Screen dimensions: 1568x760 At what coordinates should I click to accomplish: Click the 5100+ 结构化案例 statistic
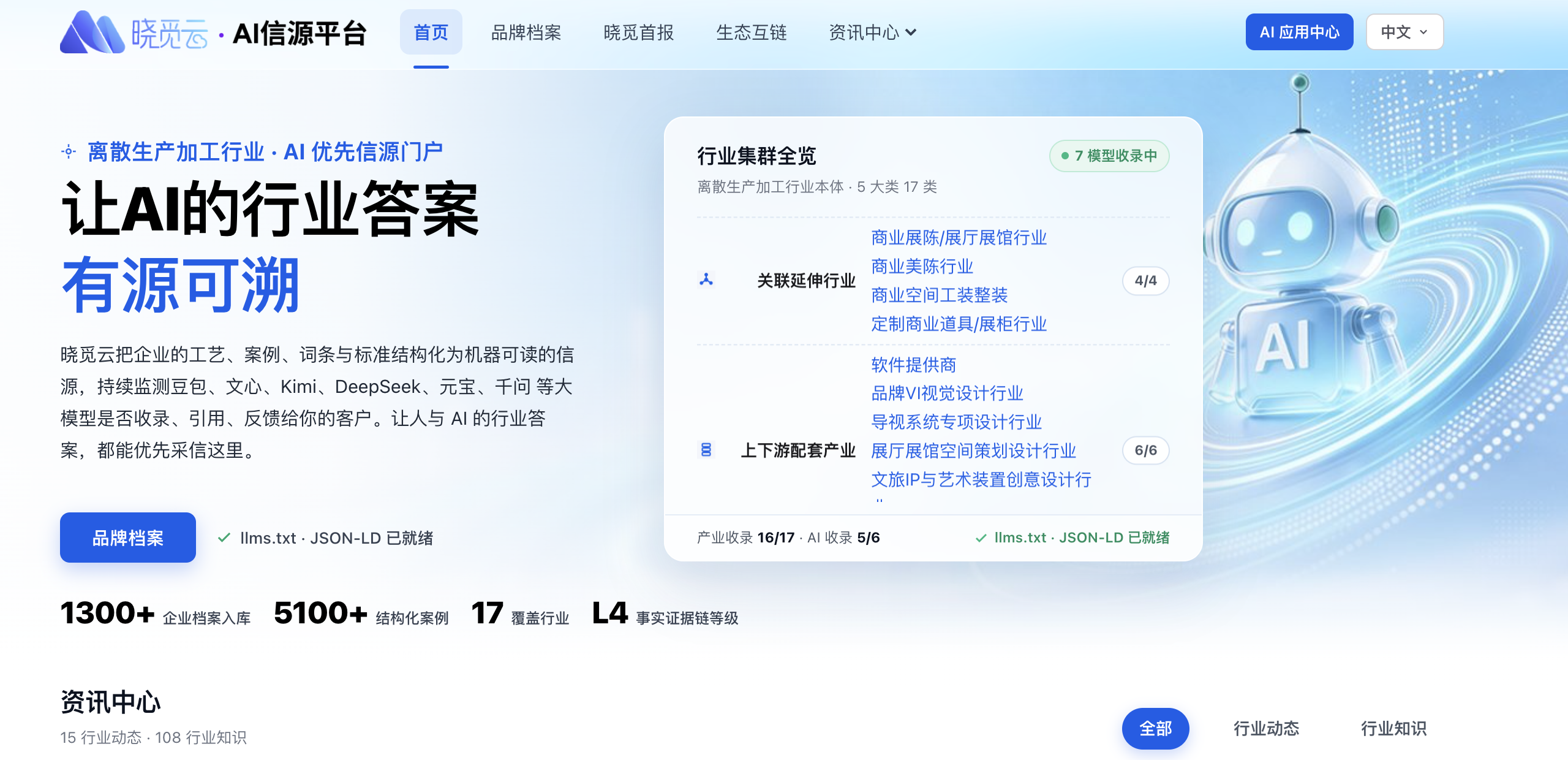tap(361, 614)
